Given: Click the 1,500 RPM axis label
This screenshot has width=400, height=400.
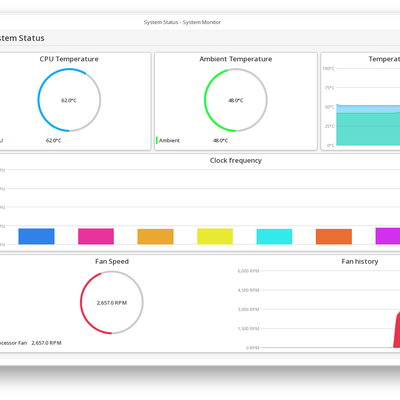Looking at the screenshot, I should (248, 329).
